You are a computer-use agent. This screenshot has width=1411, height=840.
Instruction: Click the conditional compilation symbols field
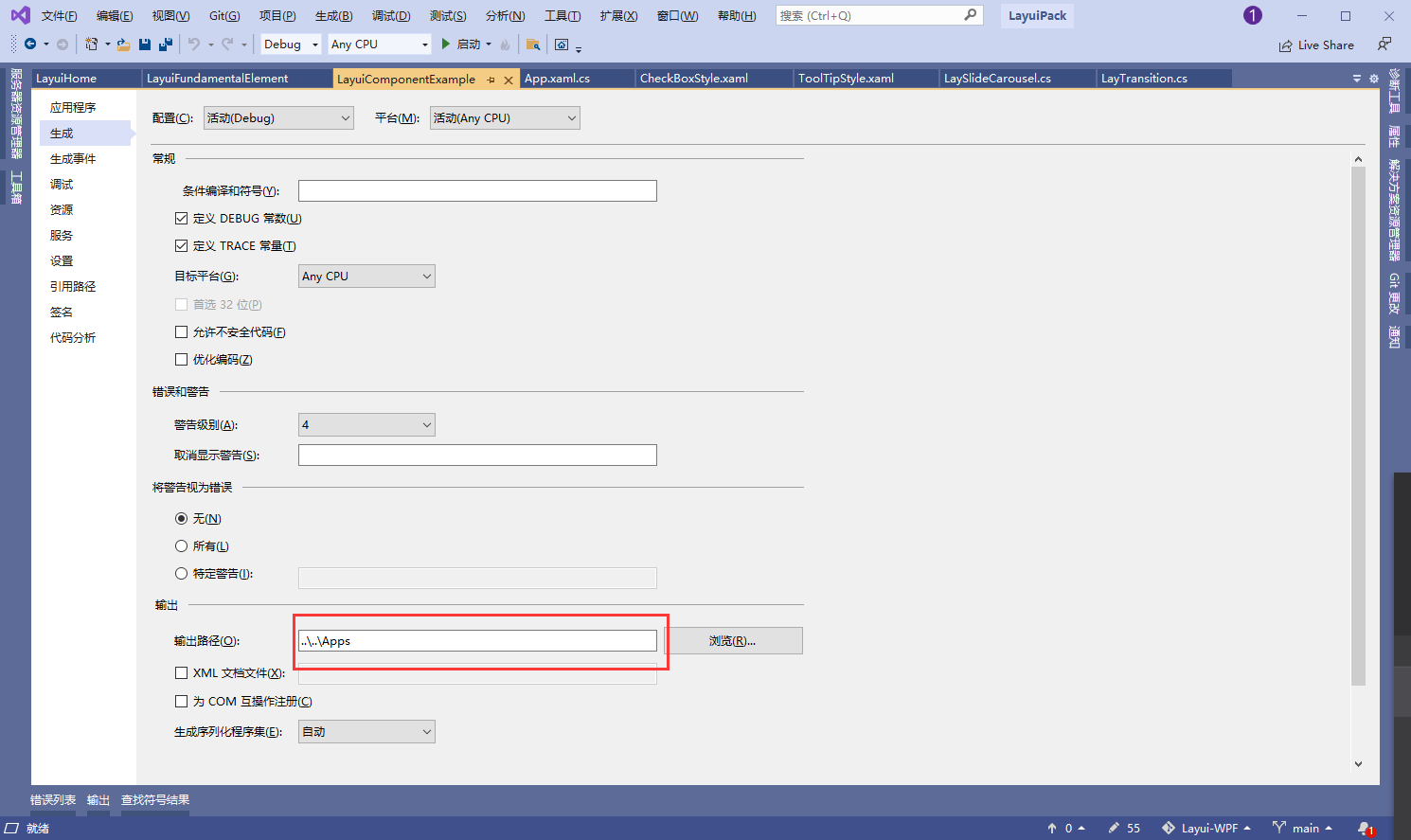tap(477, 190)
